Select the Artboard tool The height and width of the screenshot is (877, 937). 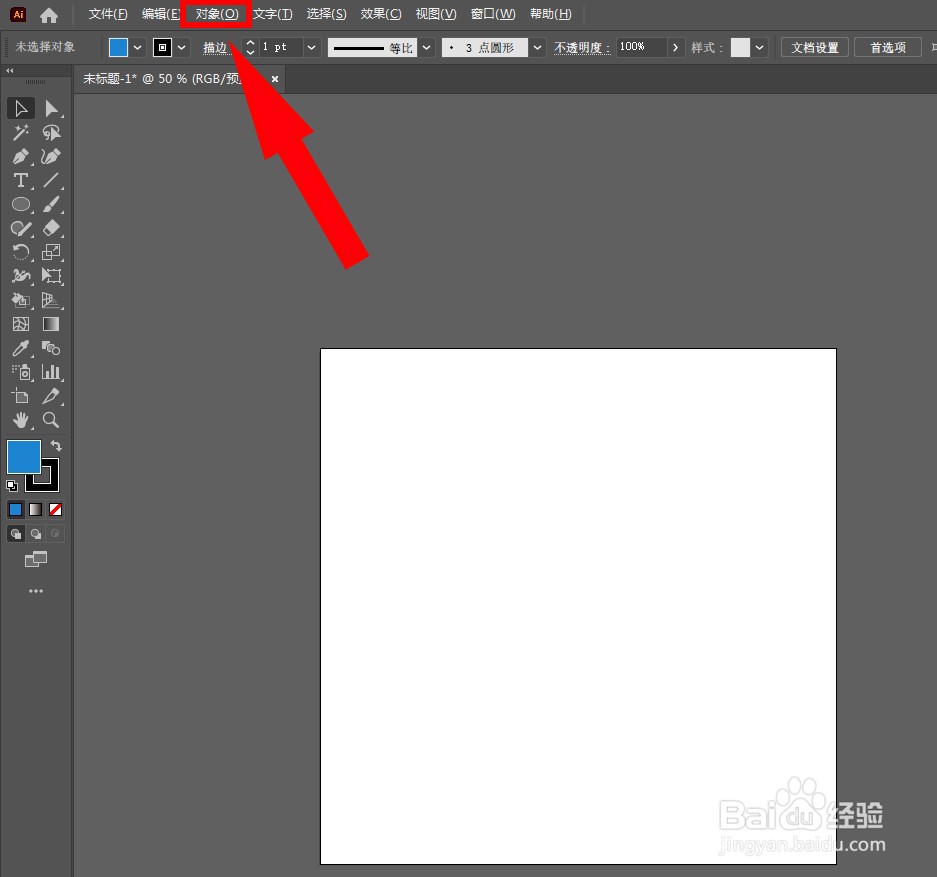pyautogui.click(x=21, y=395)
